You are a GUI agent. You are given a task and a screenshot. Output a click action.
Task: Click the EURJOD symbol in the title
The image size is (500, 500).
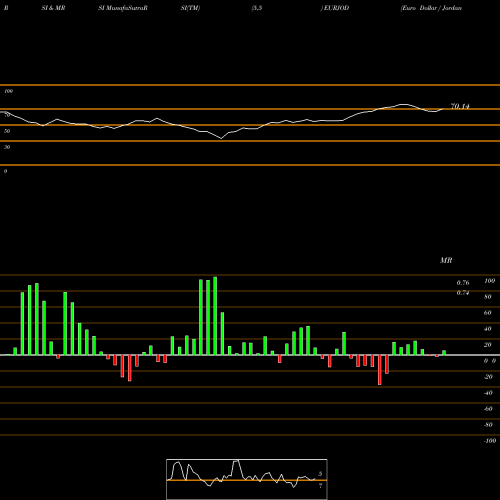[x=336, y=8]
